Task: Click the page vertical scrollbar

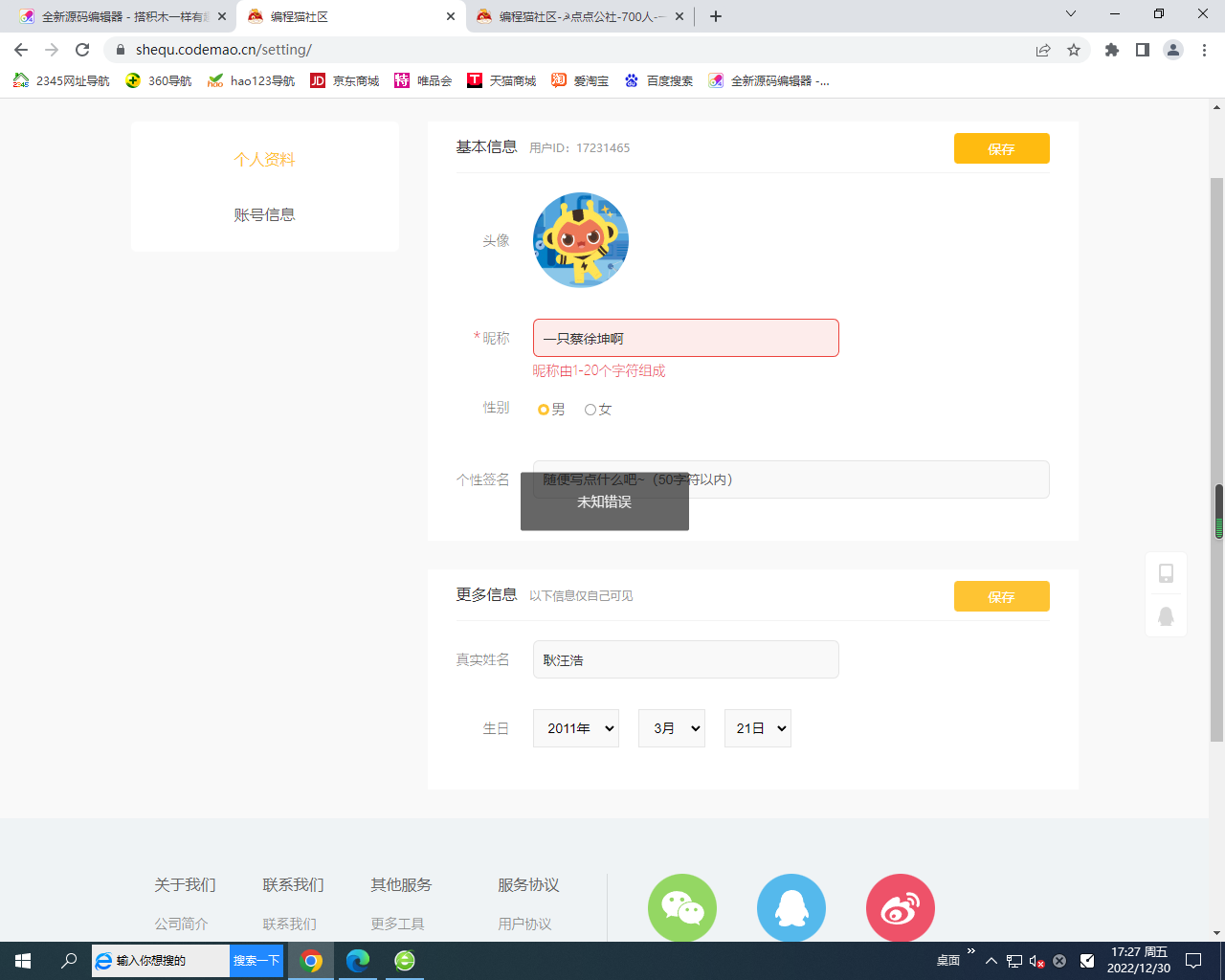Action: [1217, 459]
